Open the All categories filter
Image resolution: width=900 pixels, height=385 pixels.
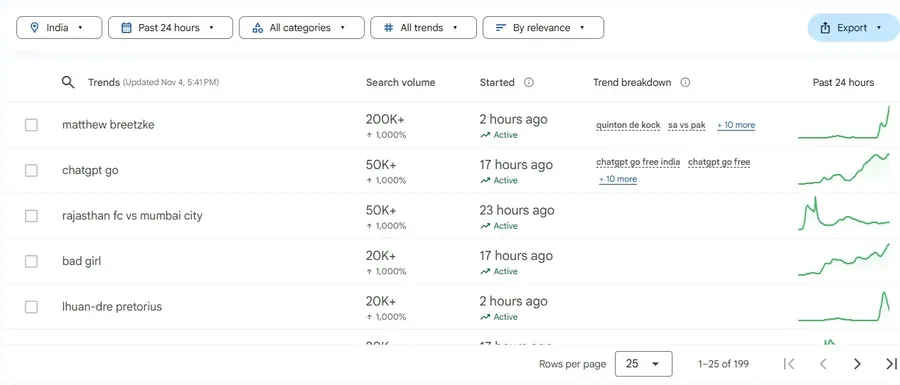click(x=301, y=28)
